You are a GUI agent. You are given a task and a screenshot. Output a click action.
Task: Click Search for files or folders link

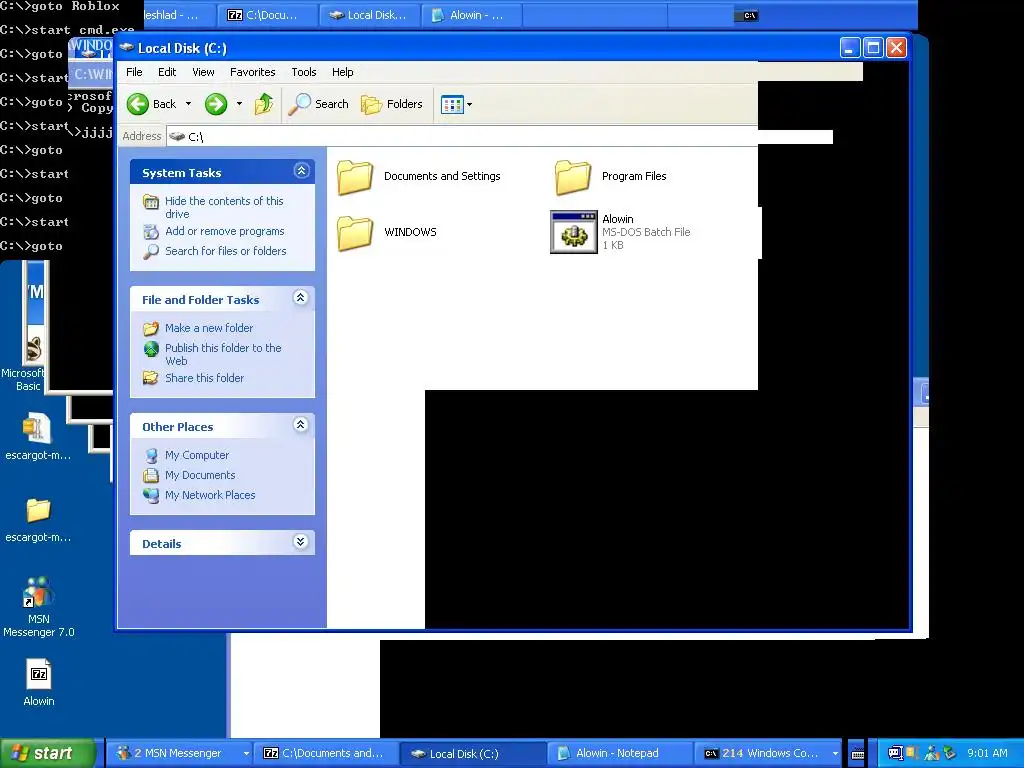pyautogui.click(x=225, y=251)
